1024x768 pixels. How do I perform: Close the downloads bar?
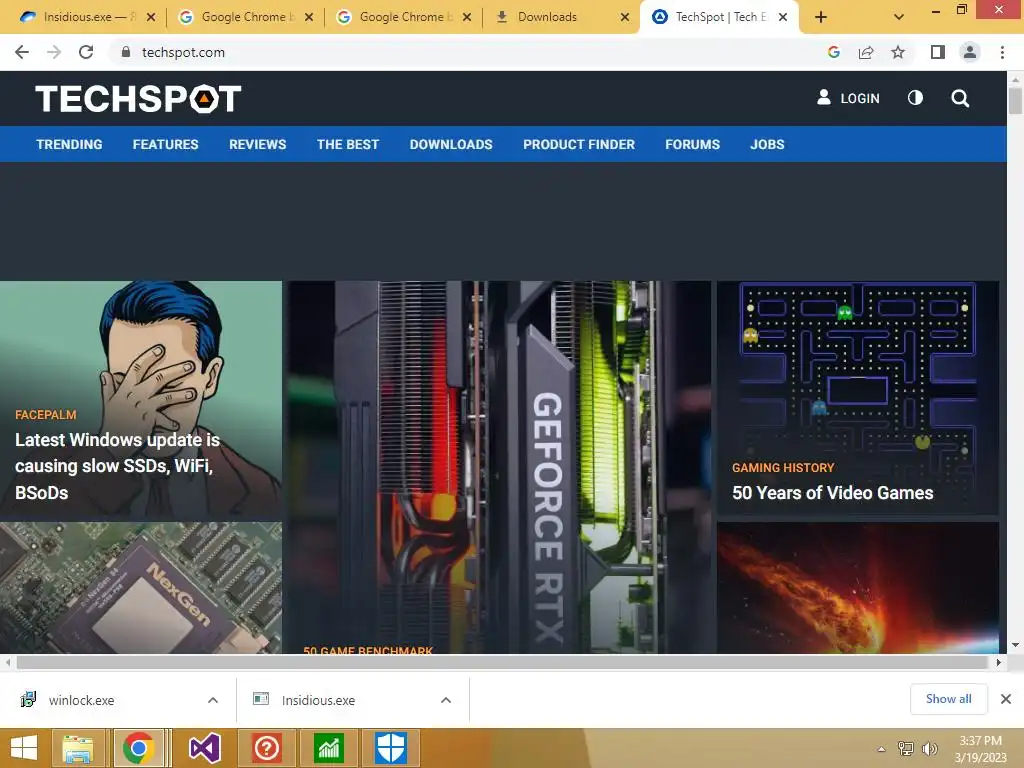(x=1006, y=699)
